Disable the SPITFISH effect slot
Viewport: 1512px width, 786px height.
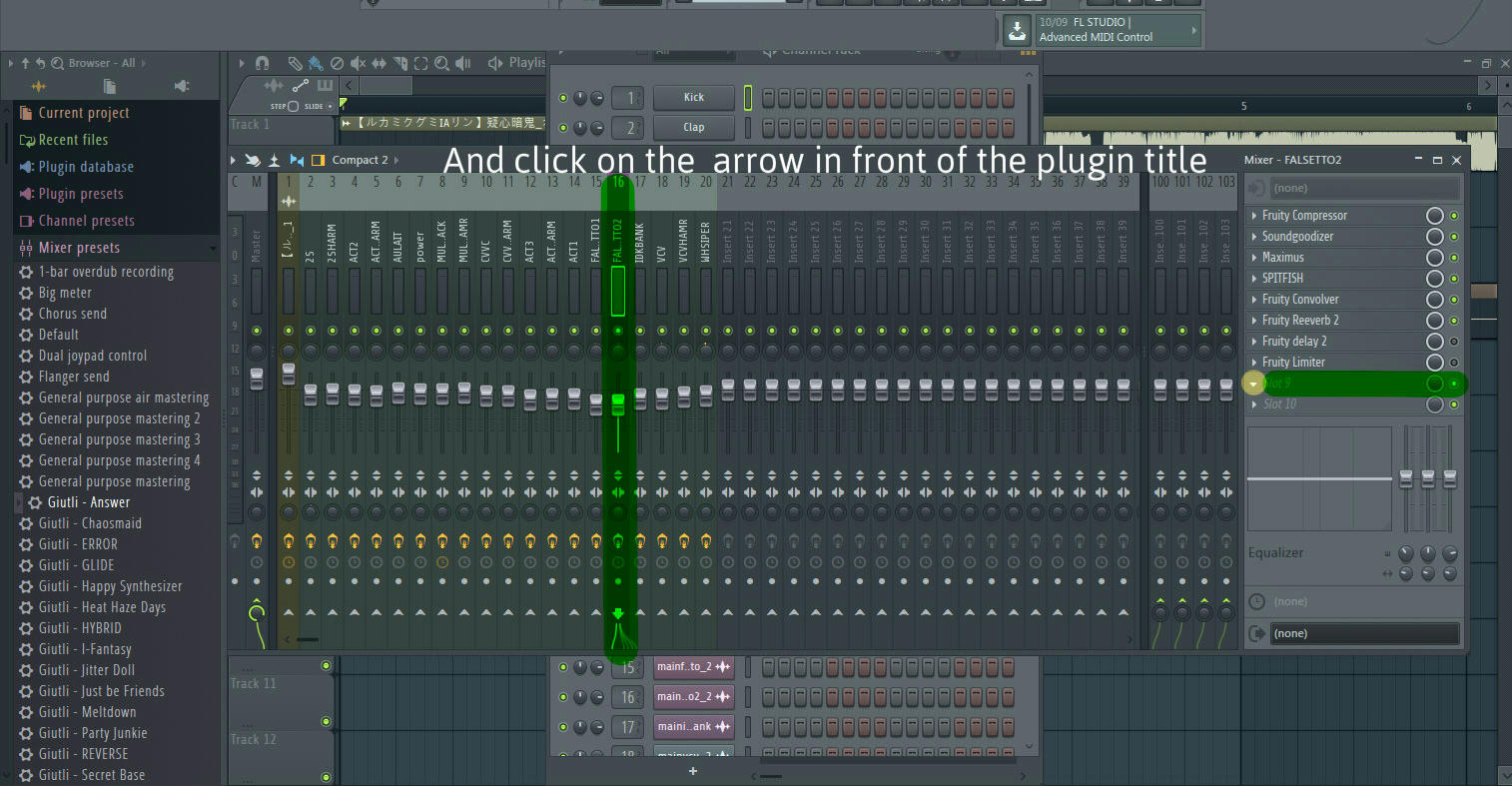1454,279
